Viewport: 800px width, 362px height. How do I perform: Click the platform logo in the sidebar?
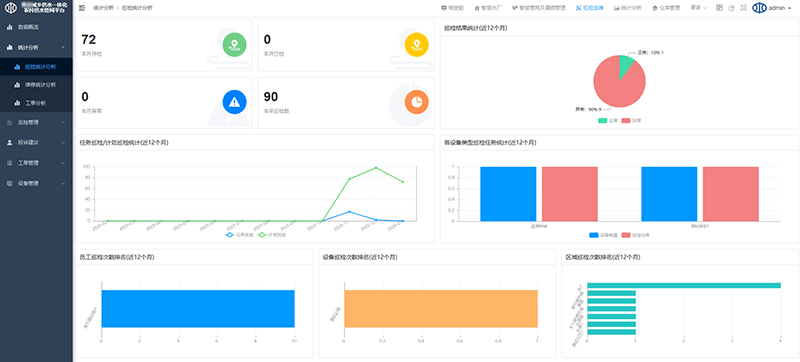[11, 8]
